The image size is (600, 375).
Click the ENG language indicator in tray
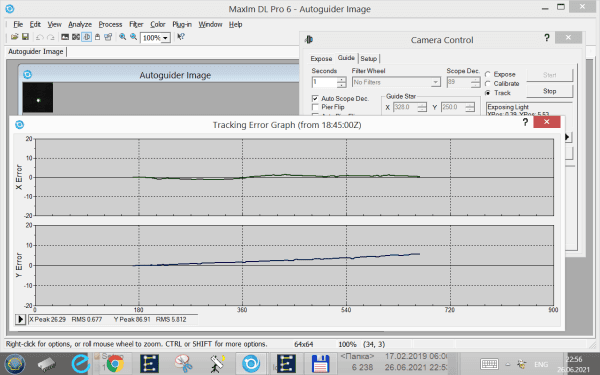coord(541,364)
